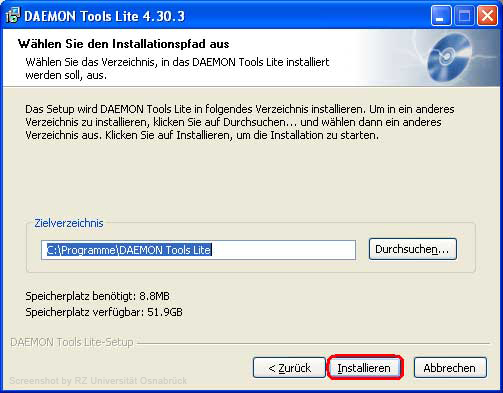Click the Zielverzeichnis path input field
This screenshot has width=503, height=393.
pos(198,250)
